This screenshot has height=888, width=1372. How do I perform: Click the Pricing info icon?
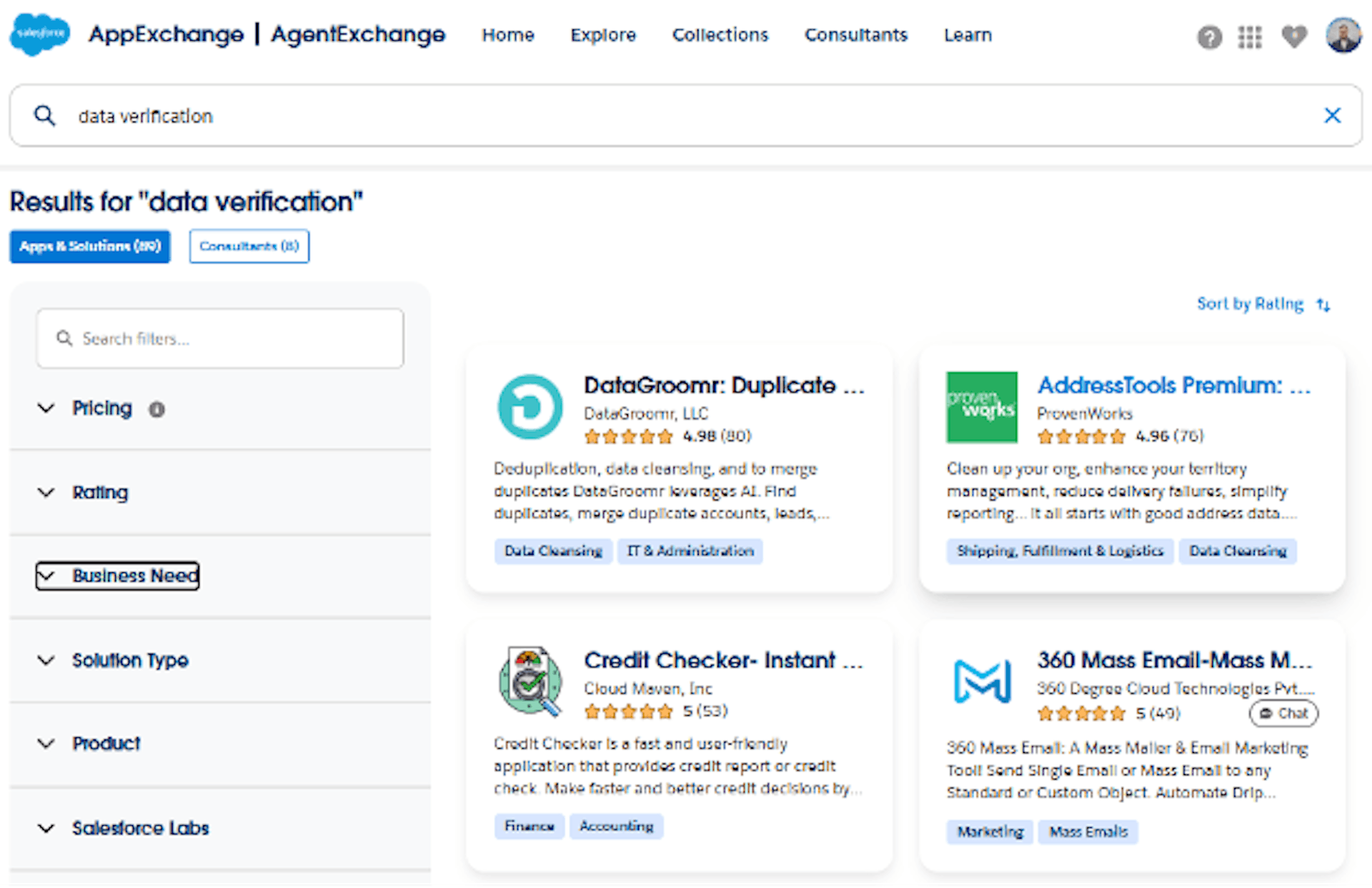156,409
